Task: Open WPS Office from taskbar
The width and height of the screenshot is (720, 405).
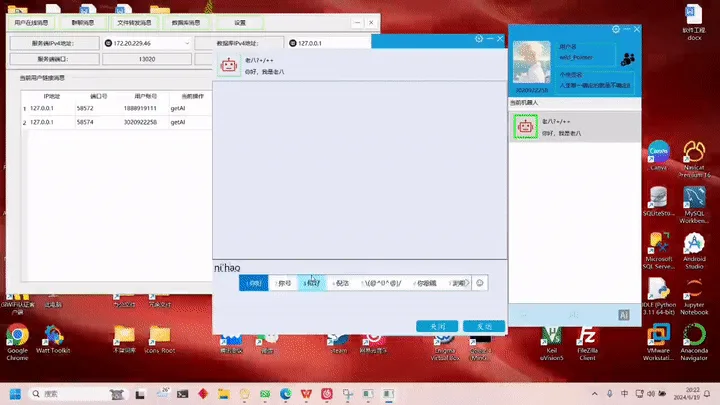Action: 306,394
